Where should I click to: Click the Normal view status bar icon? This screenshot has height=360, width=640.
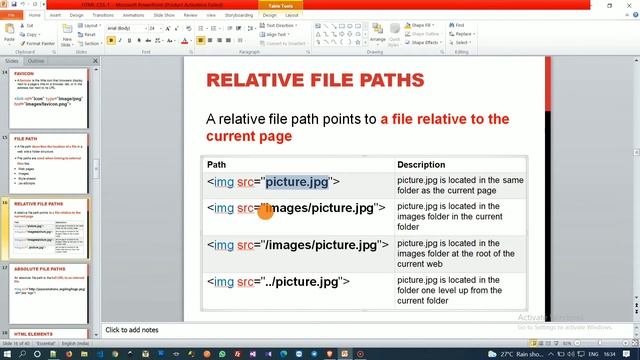coord(533,343)
